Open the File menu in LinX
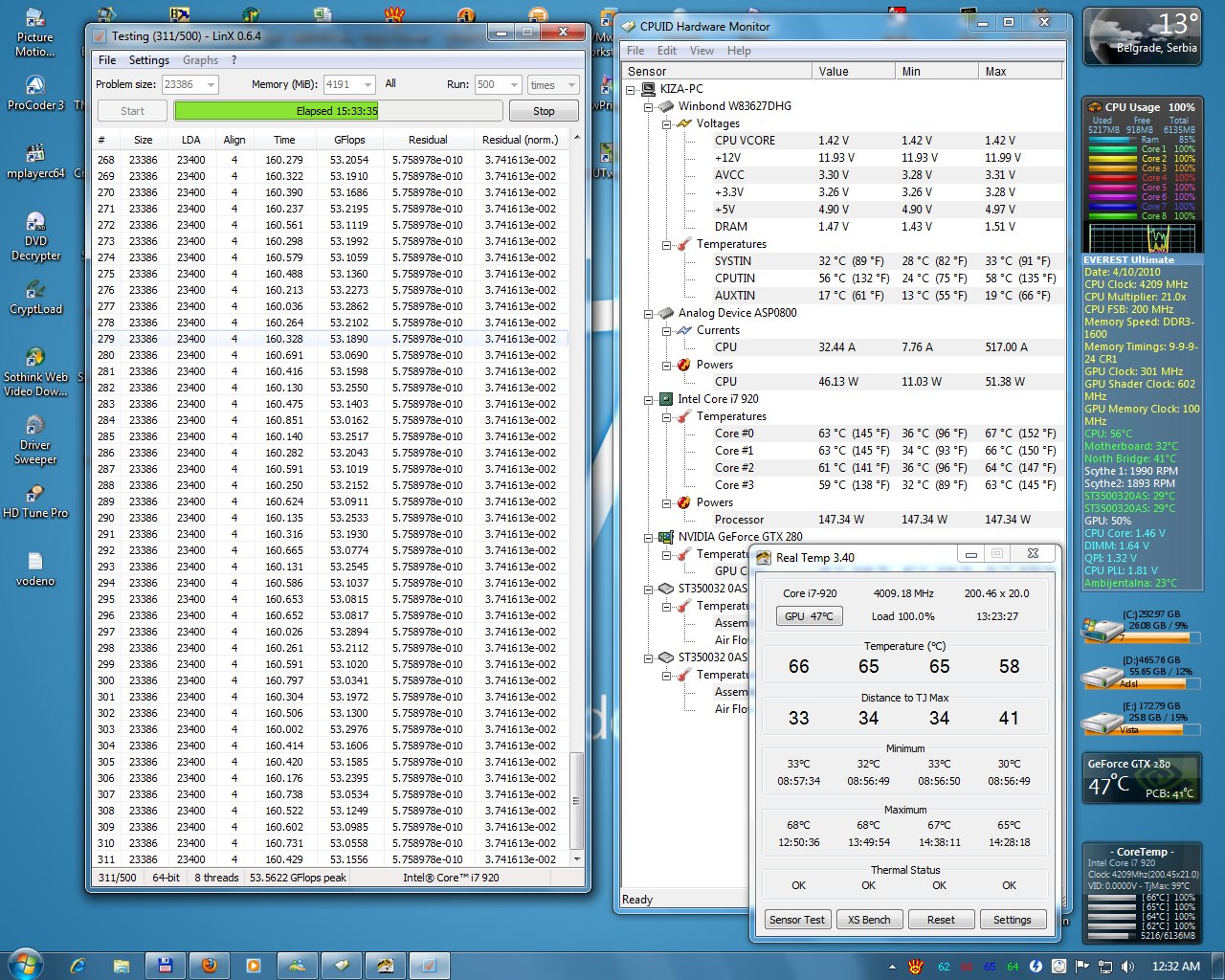This screenshot has height=980, width=1225. click(x=107, y=60)
